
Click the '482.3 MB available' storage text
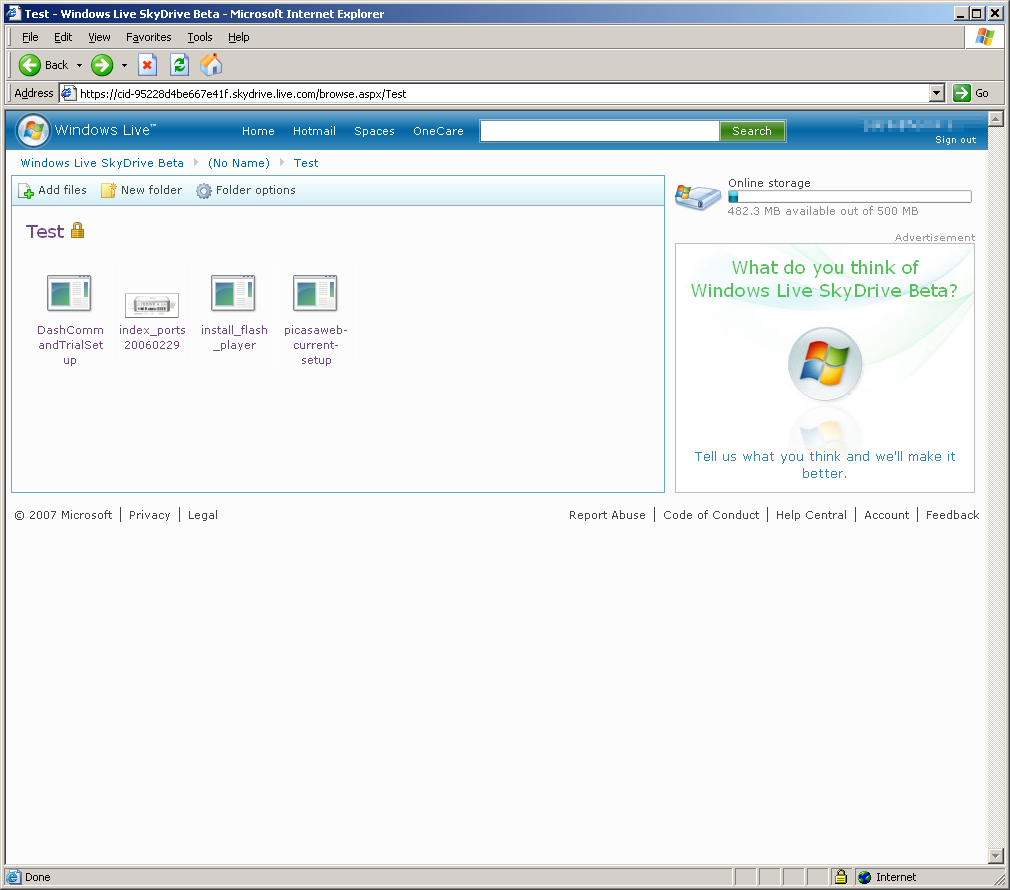pyautogui.click(x=823, y=211)
